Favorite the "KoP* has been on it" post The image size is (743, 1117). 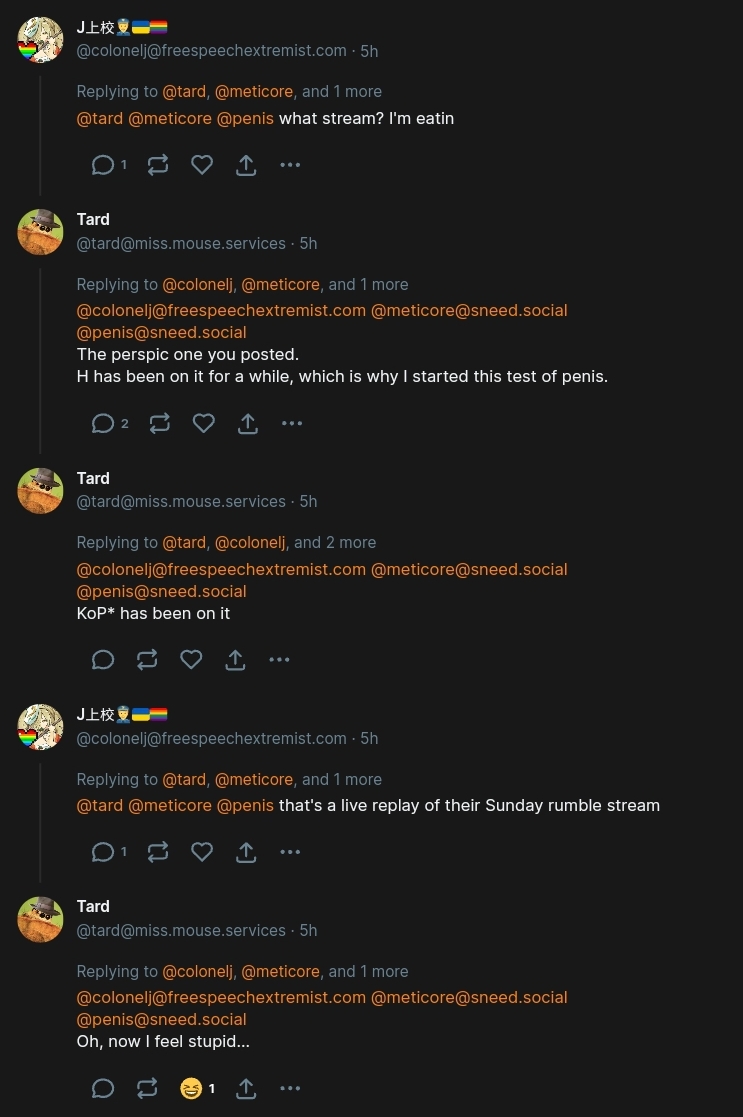tap(191, 660)
